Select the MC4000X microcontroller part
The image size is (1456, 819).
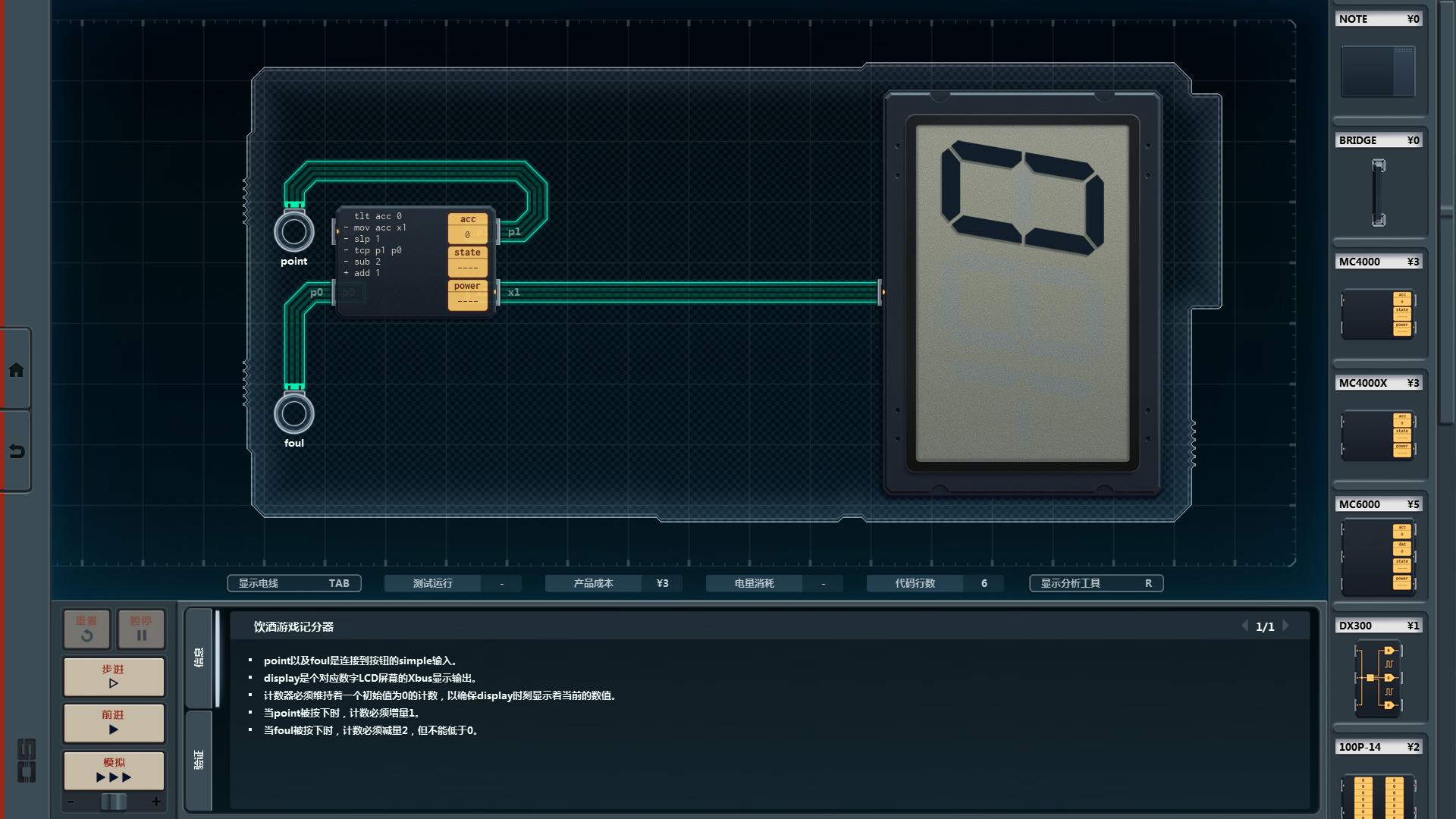(1378, 435)
